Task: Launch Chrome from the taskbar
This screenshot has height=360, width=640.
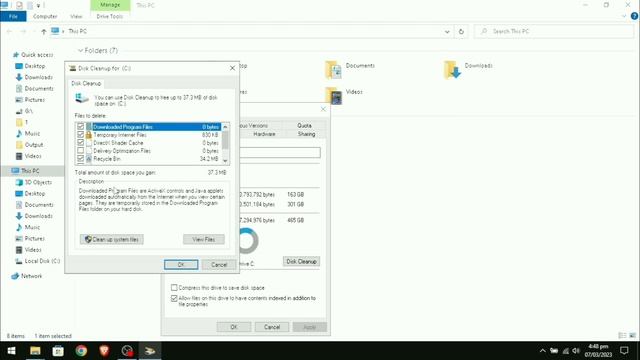Action: tap(81, 351)
